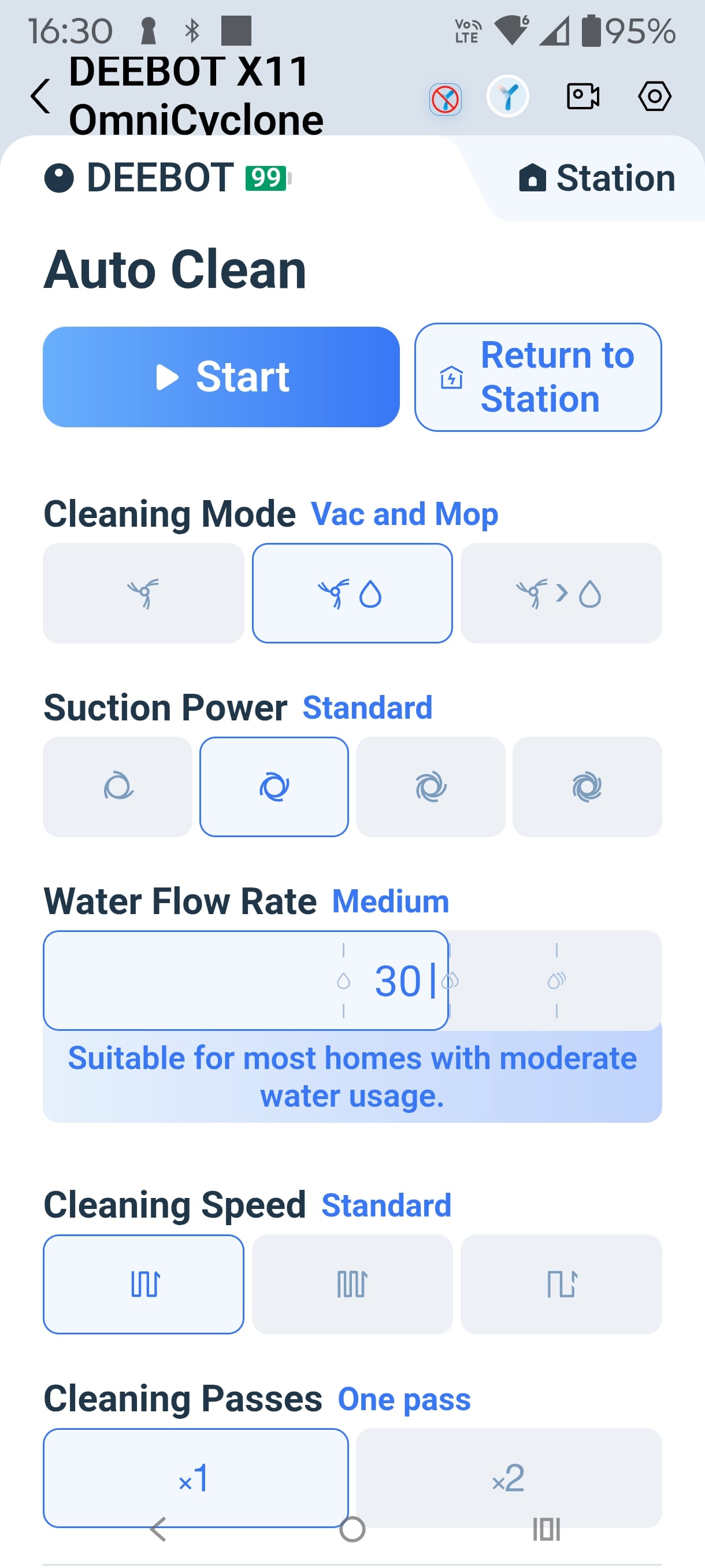This screenshot has height=1568, width=705.
Task: Switch to the Station tab
Action: [597, 177]
